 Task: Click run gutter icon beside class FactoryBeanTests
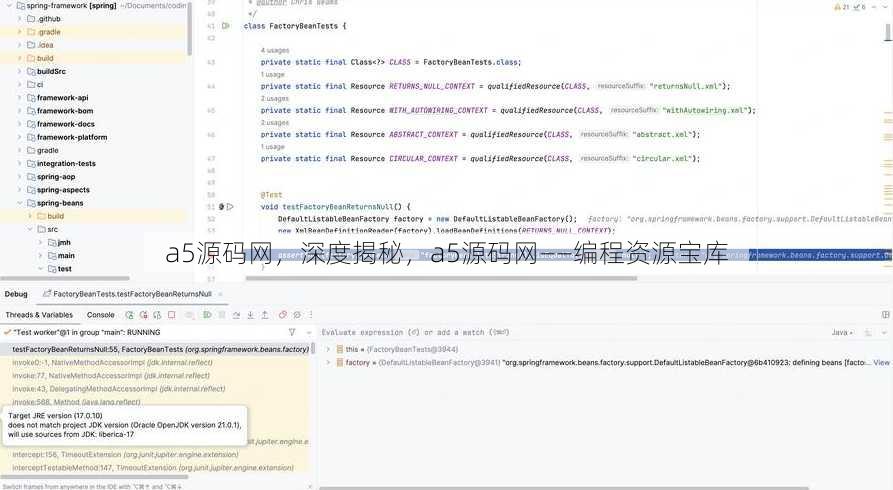pos(226,26)
